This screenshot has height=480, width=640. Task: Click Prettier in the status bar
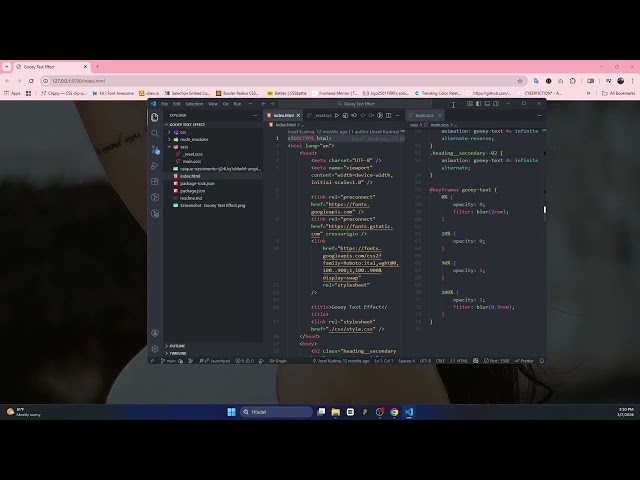524,361
